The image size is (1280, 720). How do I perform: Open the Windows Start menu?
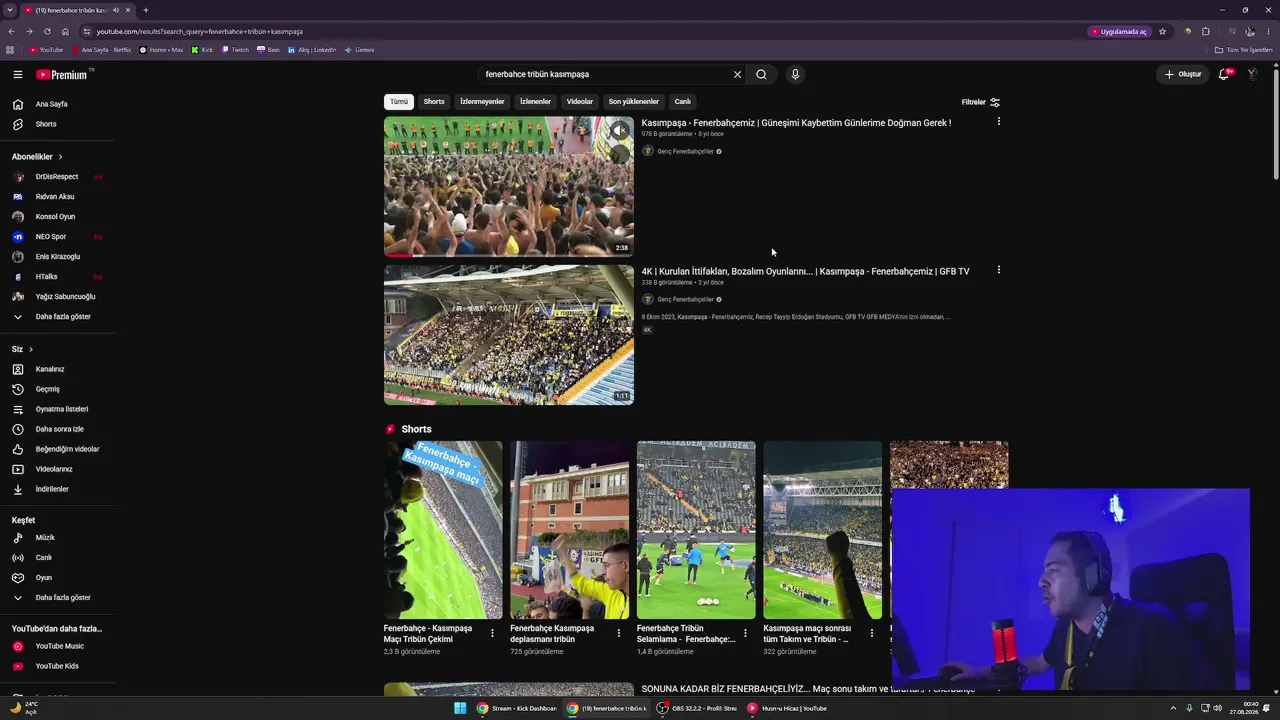pyautogui.click(x=460, y=708)
